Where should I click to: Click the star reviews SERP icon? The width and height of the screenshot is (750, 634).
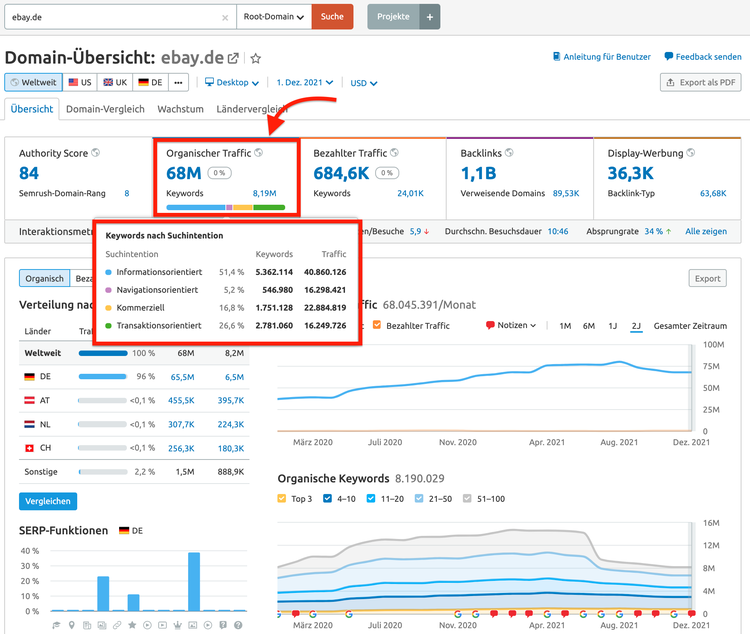(x=132, y=625)
